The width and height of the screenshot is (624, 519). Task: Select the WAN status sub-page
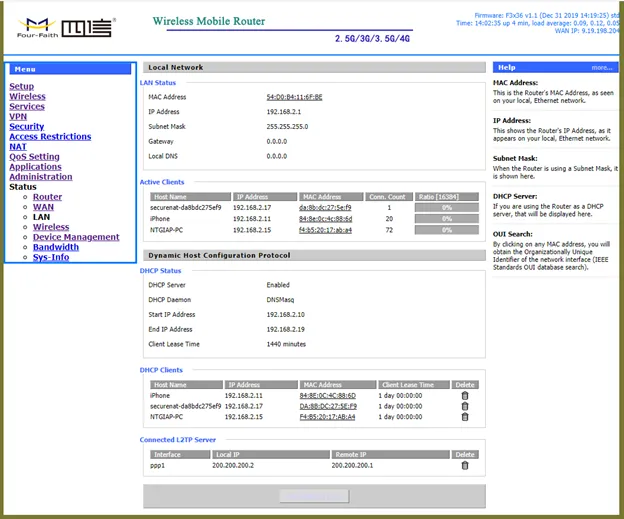tap(43, 207)
